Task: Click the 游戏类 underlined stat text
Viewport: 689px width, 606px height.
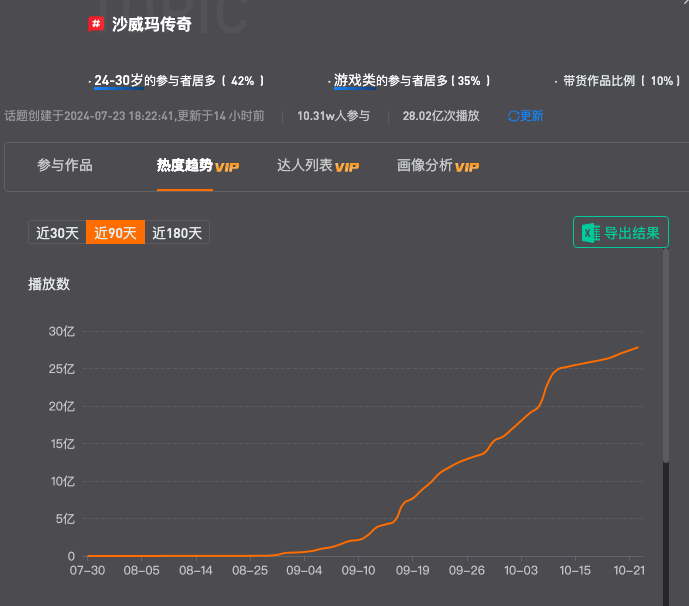Action: [355, 80]
